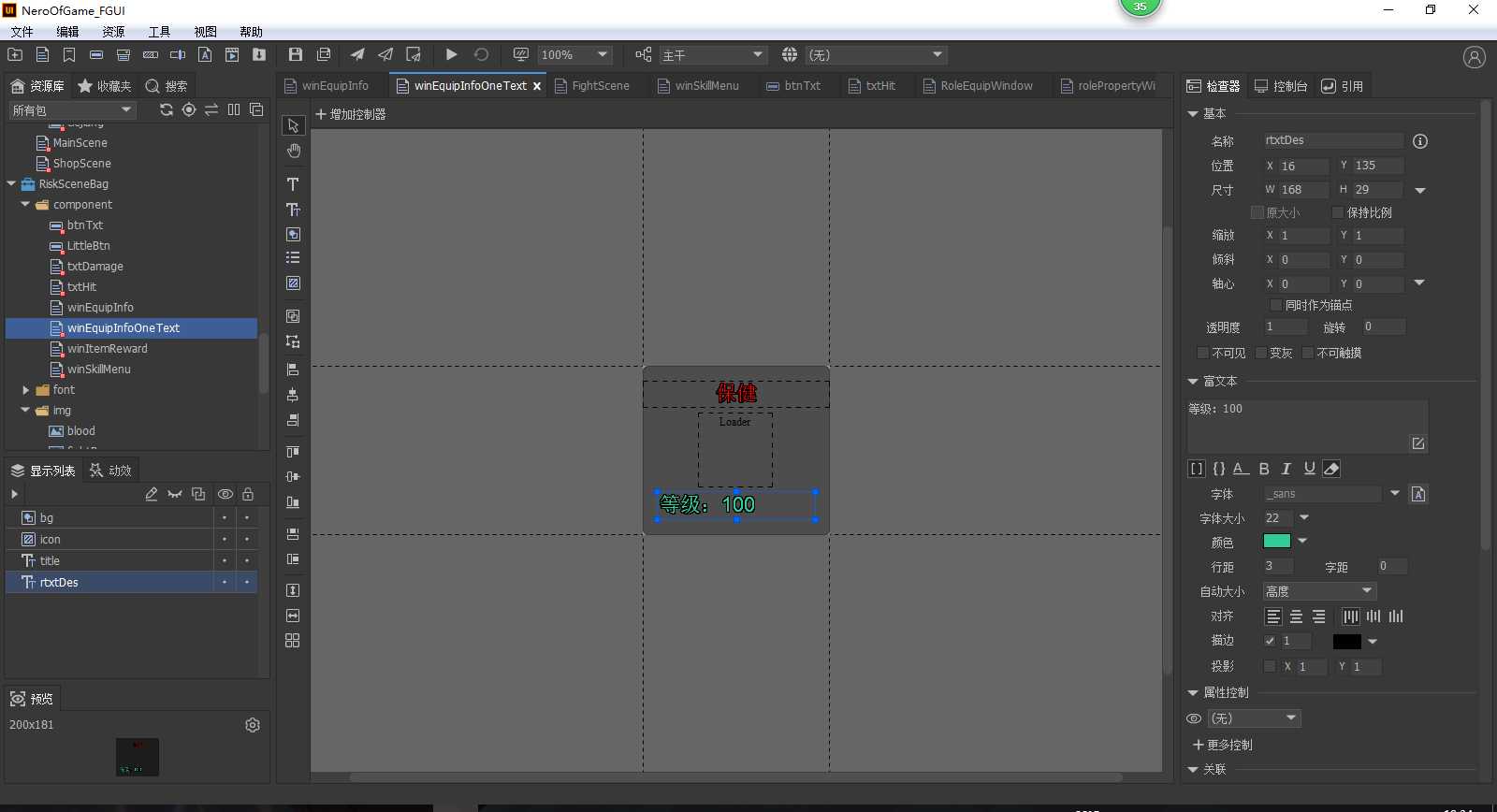Screen dimensions: 1497x812
Task: Click the name info icon
Action: [x=1420, y=141]
